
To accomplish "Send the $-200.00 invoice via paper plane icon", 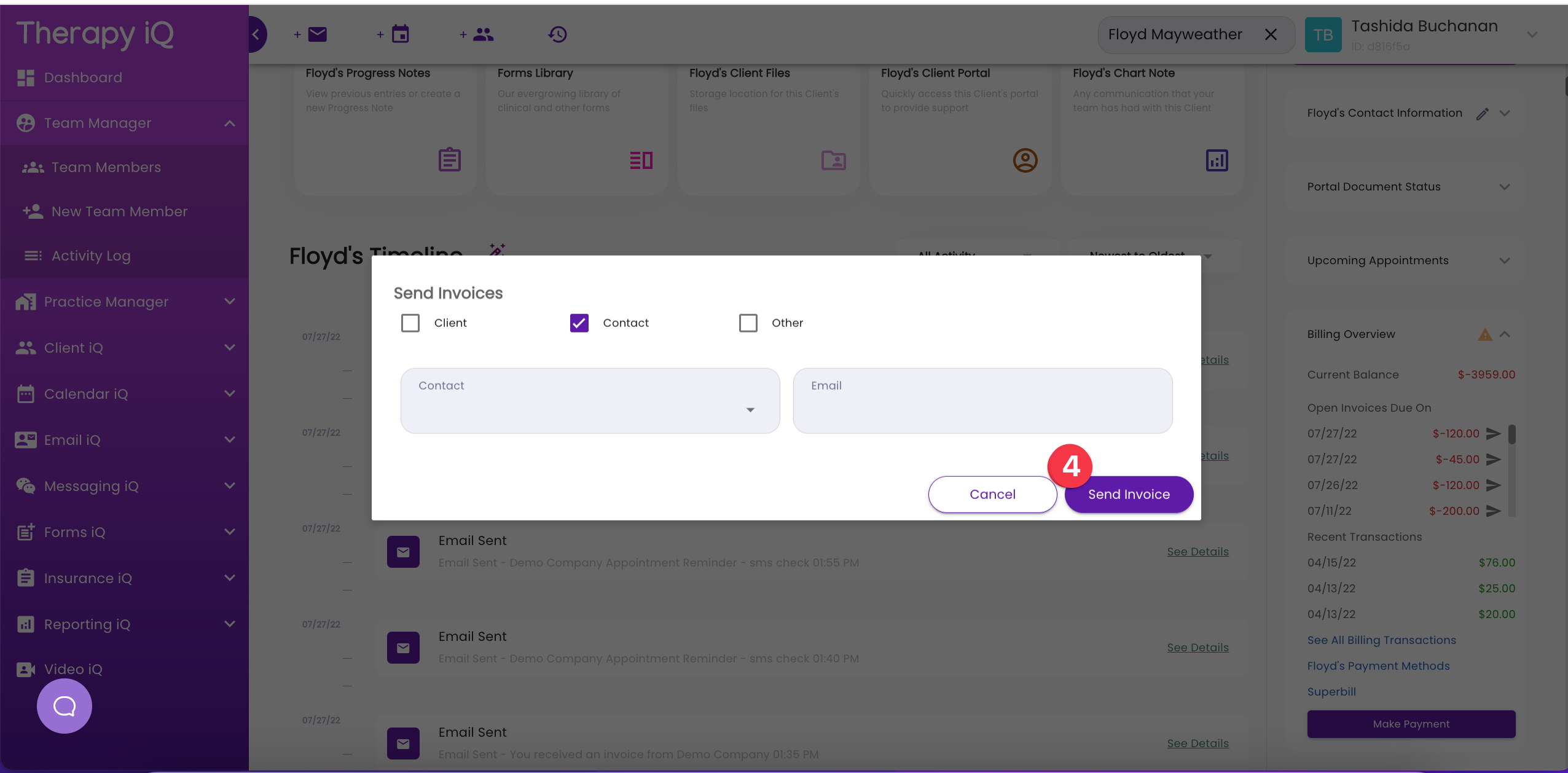I will coord(1493,511).
